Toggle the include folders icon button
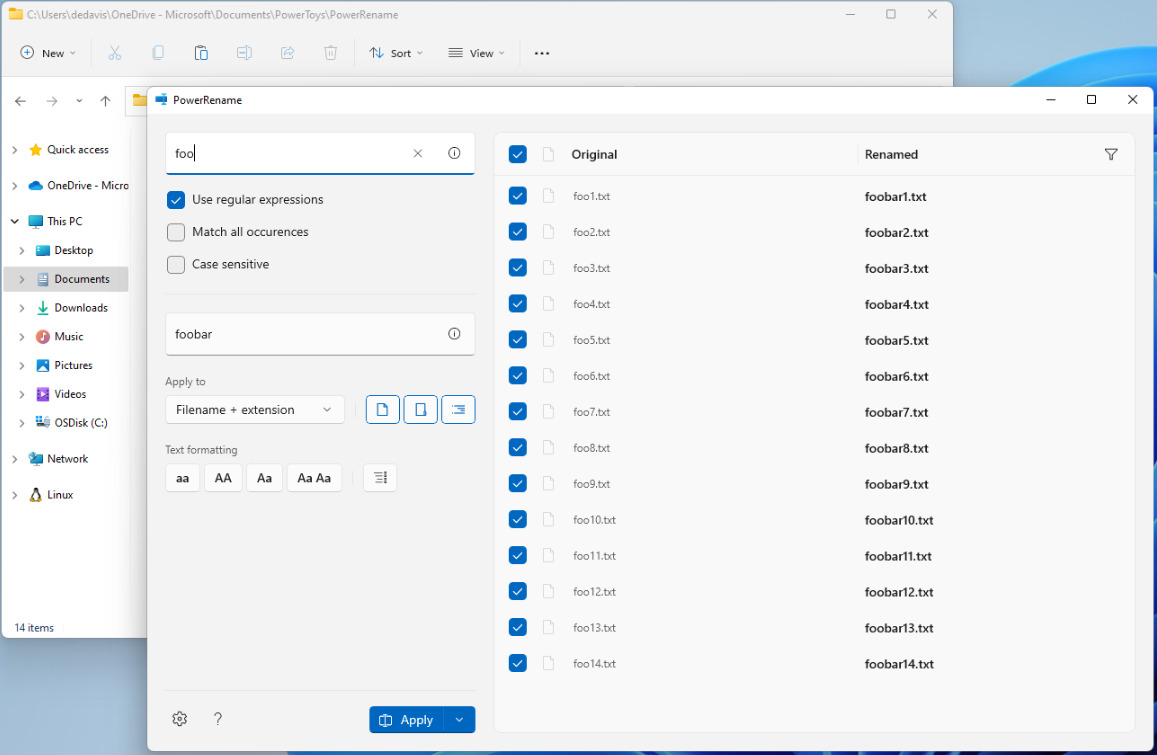Image resolution: width=1157 pixels, height=755 pixels. click(x=421, y=410)
